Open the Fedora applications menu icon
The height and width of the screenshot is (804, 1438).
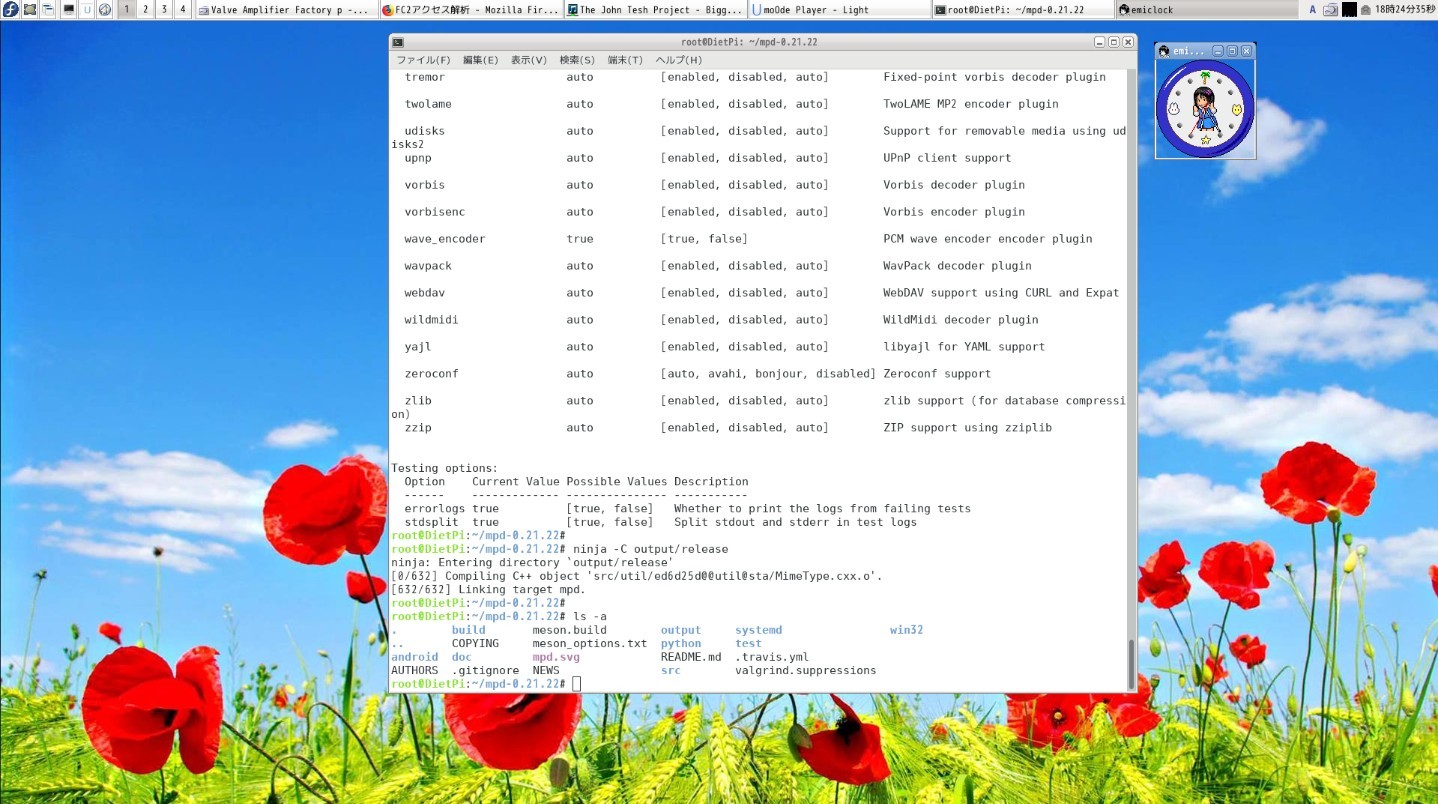click(11, 8)
